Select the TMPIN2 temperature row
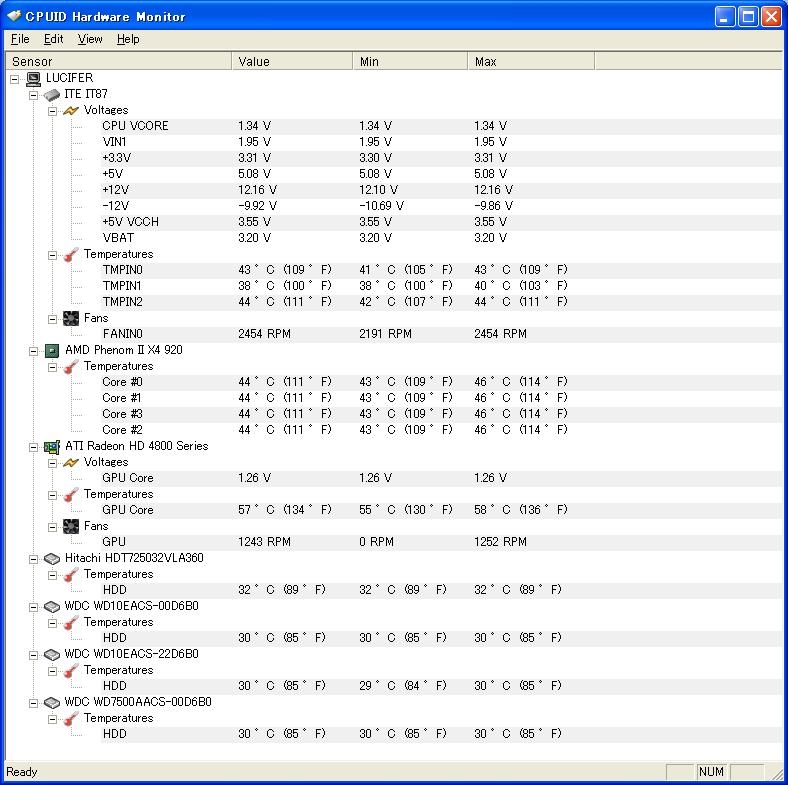This screenshot has width=788, height=785. [441, 302]
